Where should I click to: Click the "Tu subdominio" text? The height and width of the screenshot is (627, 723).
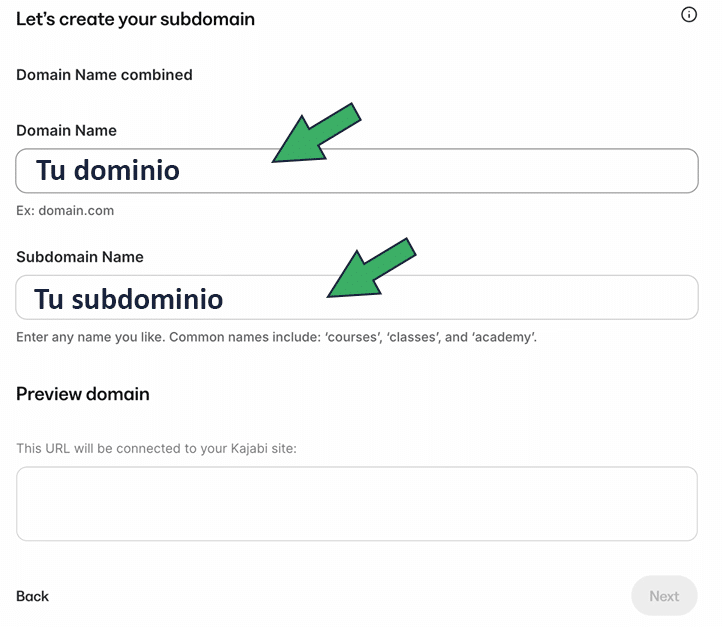tap(128, 298)
